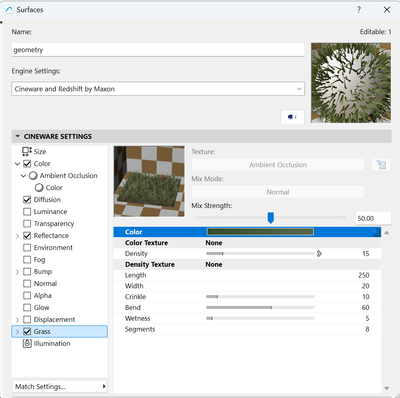Select the Size channel label
The image size is (400, 398).
coord(40,152)
